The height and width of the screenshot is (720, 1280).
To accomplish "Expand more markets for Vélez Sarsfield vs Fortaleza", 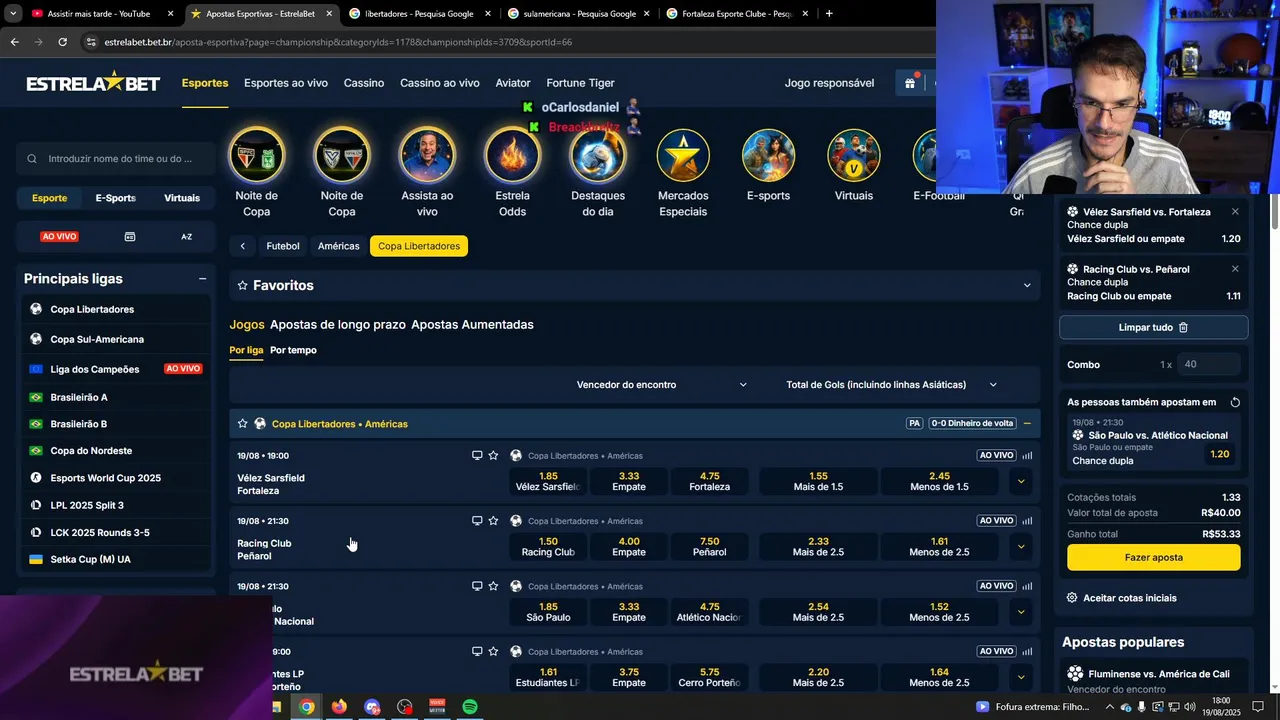I will tap(1021, 481).
